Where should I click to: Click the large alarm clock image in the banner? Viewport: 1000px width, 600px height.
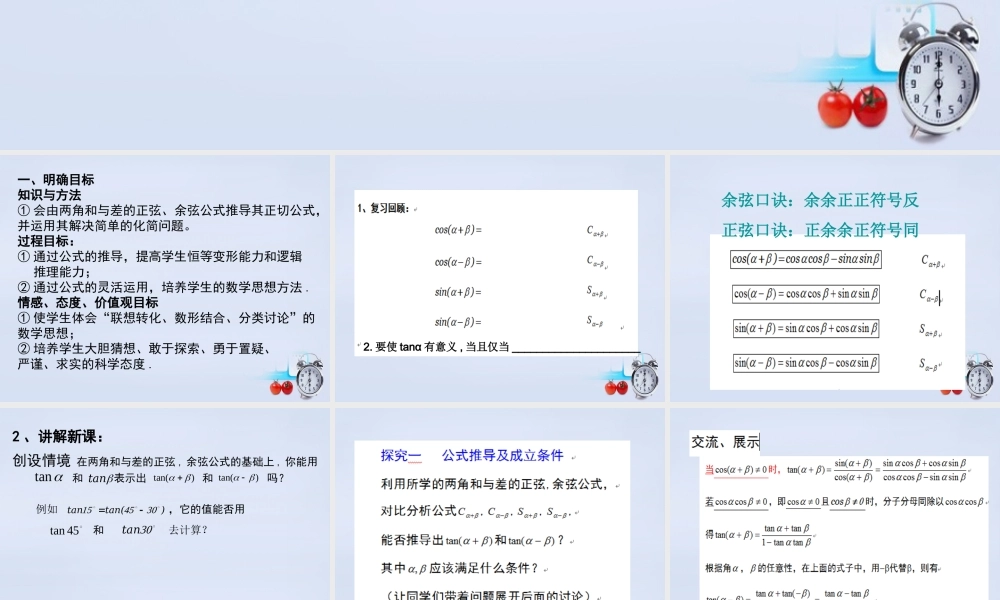[x=938, y=72]
